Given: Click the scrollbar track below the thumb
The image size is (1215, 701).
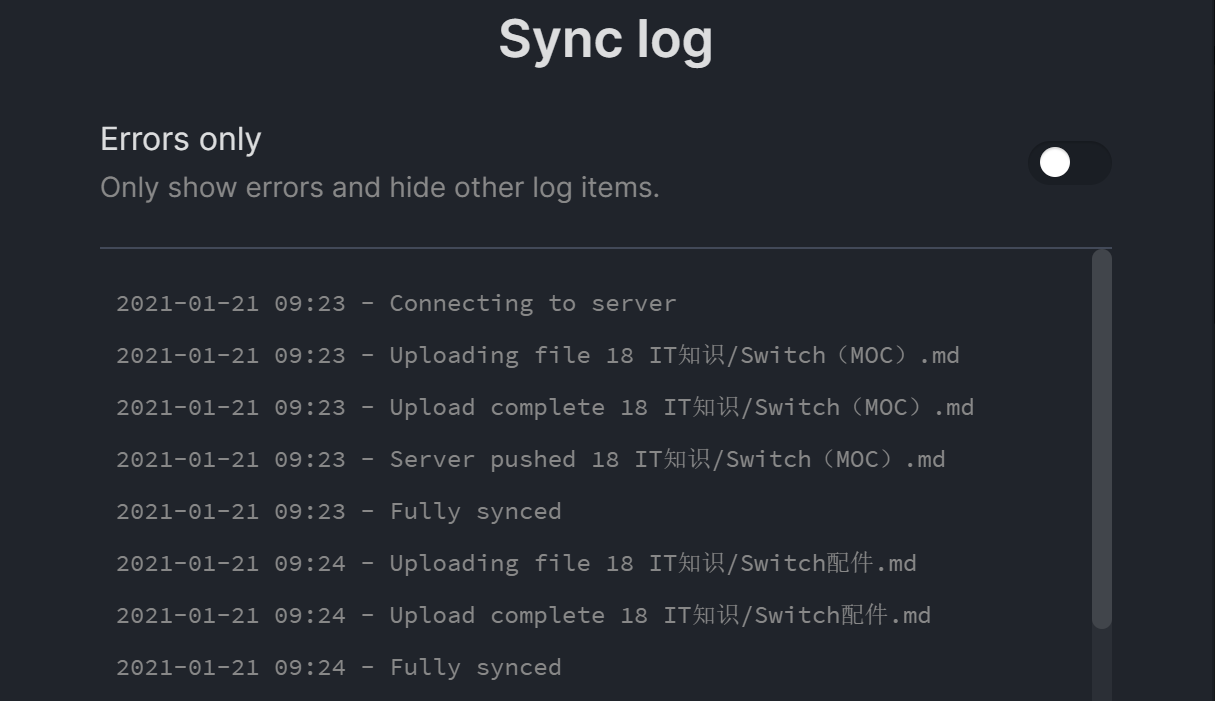Looking at the screenshot, I should coord(1101,665).
